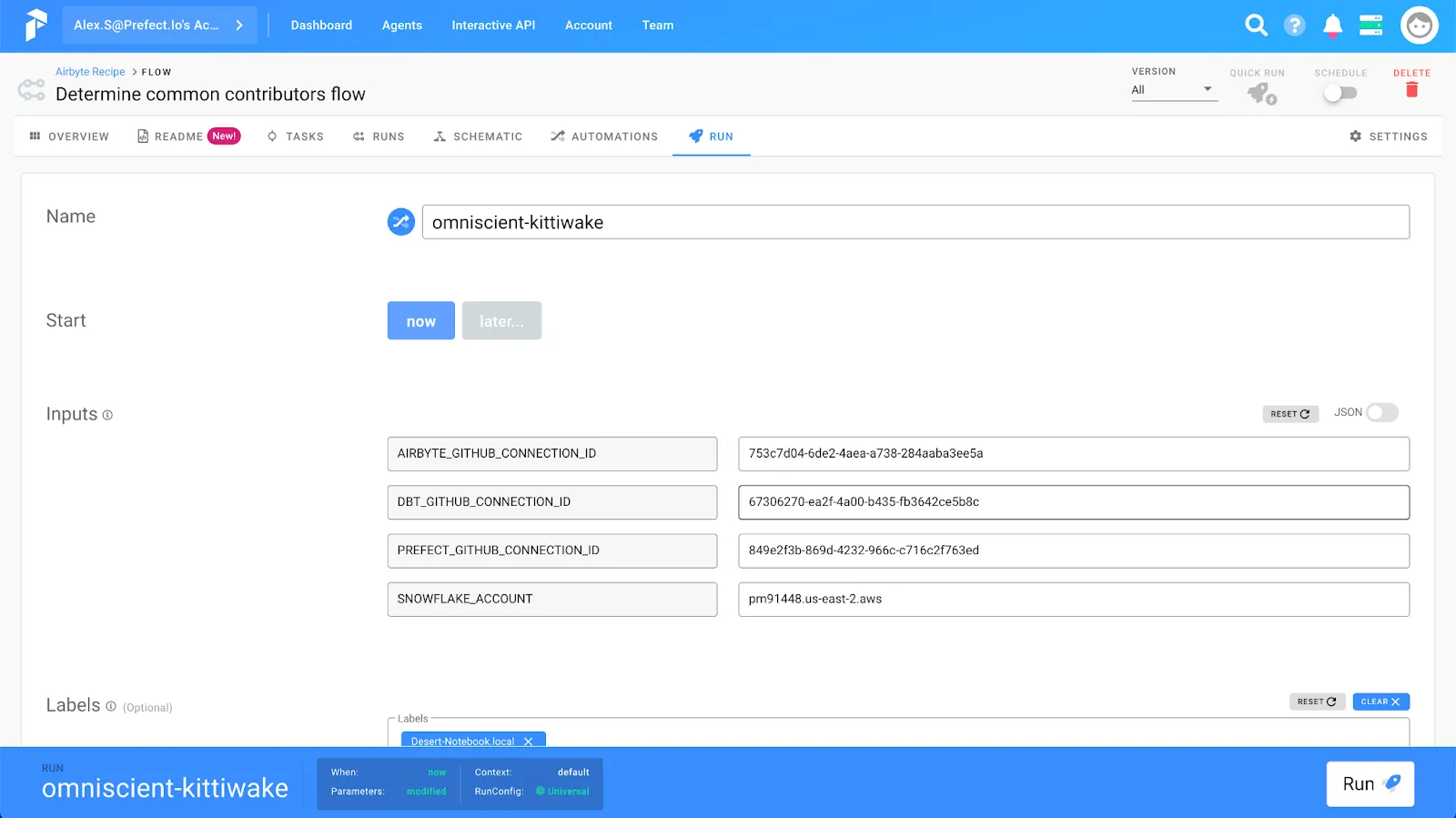This screenshot has height=818, width=1456.
Task: Clear all labels with the Clear button
Action: pos(1380,702)
